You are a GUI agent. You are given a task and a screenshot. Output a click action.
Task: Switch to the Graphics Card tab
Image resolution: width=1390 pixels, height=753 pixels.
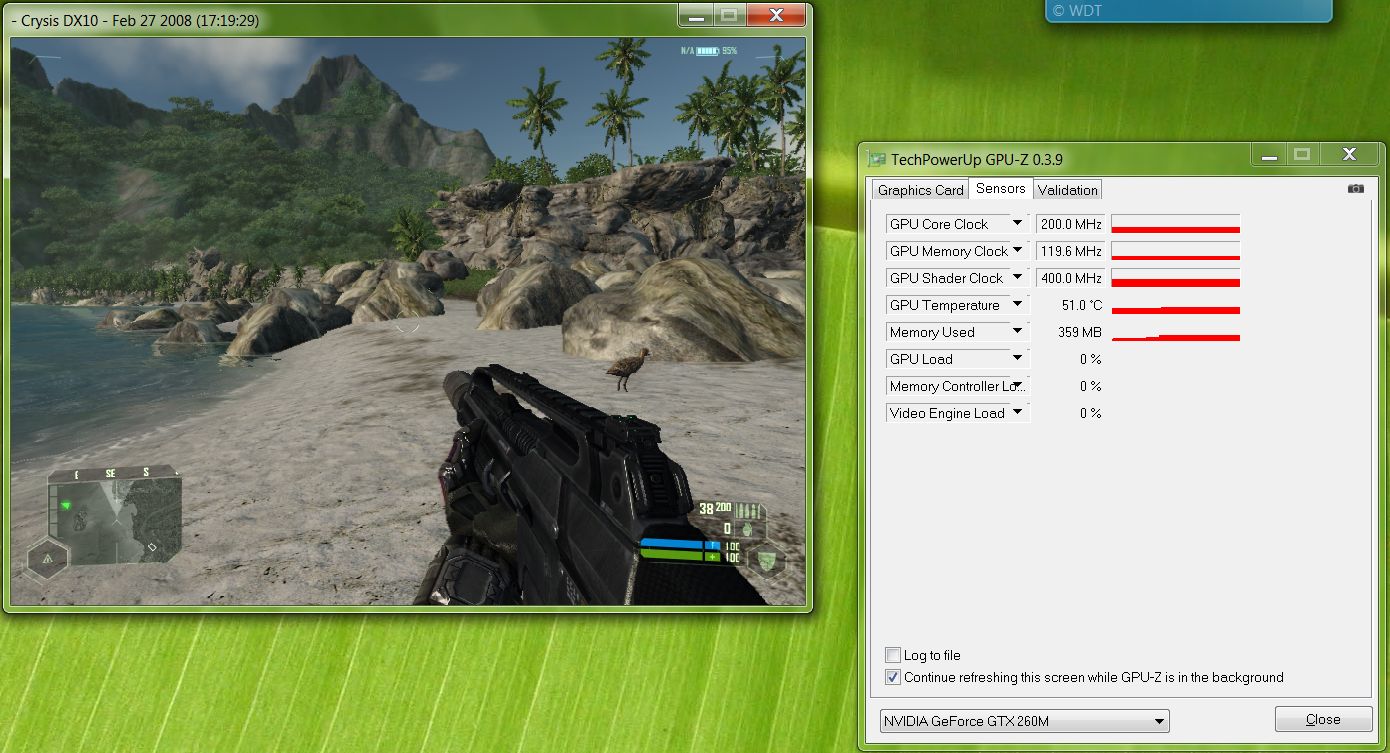click(x=920, y=190)
